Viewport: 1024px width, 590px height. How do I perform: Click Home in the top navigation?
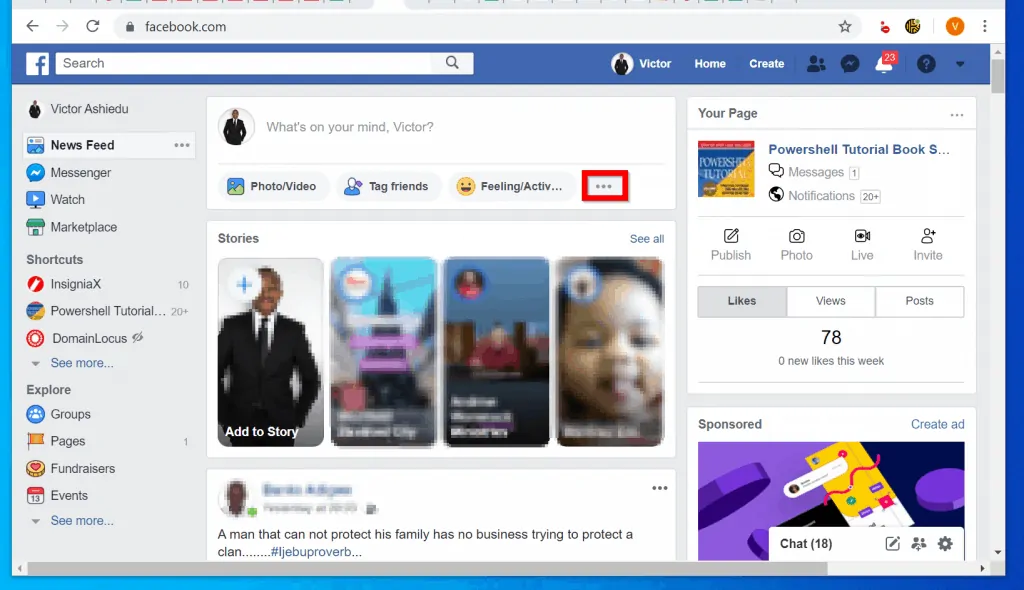click(709, 63)
